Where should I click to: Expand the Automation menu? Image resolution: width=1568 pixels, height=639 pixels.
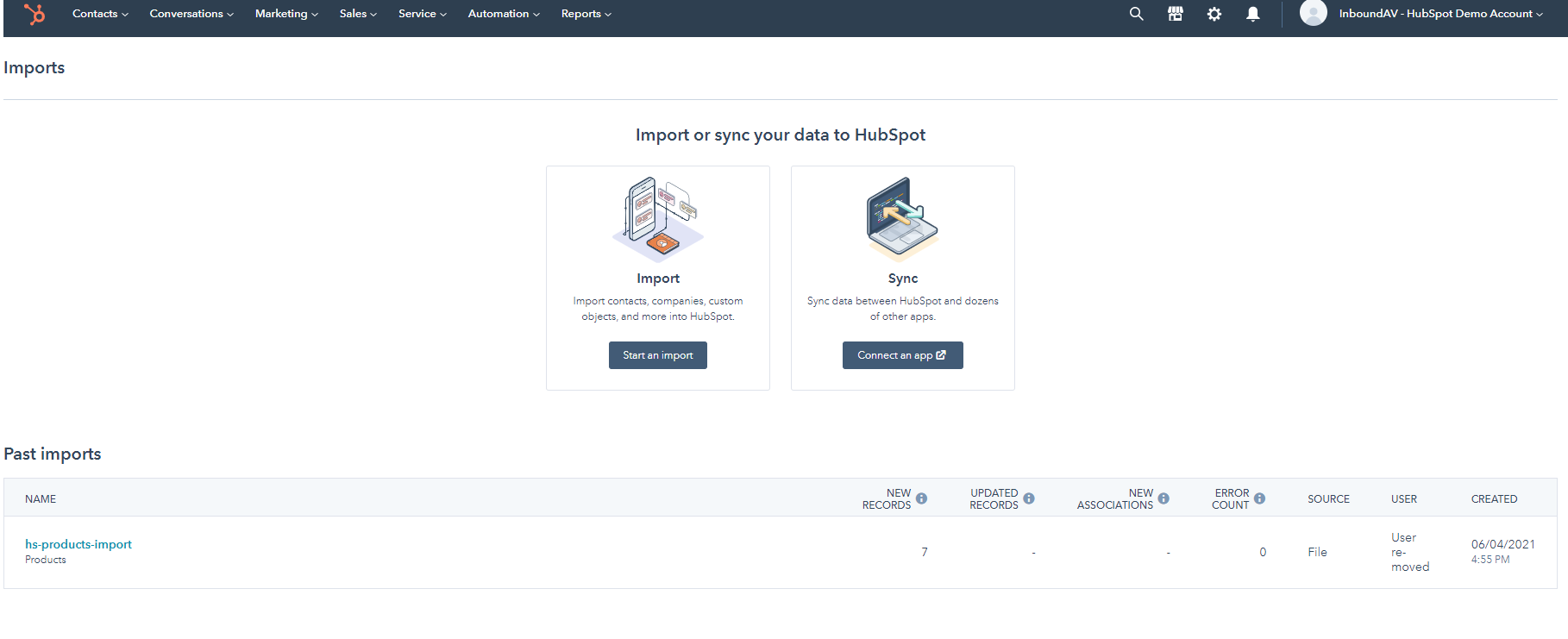point(504,14)
